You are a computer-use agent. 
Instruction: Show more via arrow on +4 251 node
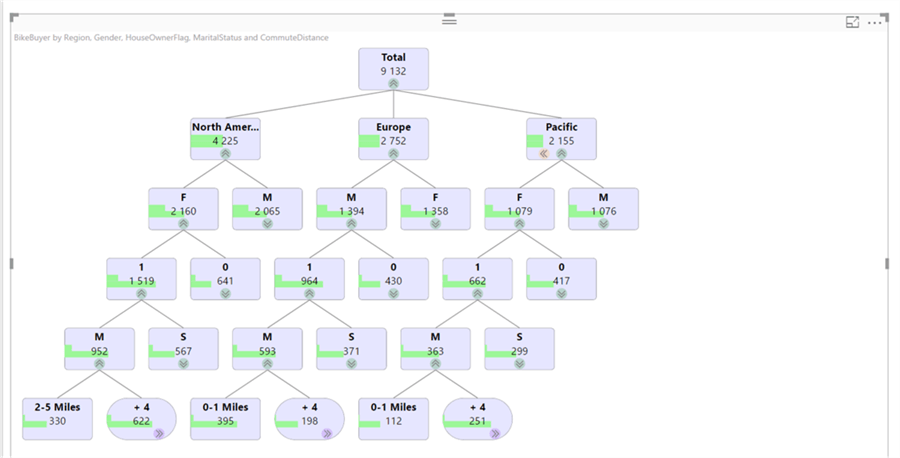click(x=495, y=434)
